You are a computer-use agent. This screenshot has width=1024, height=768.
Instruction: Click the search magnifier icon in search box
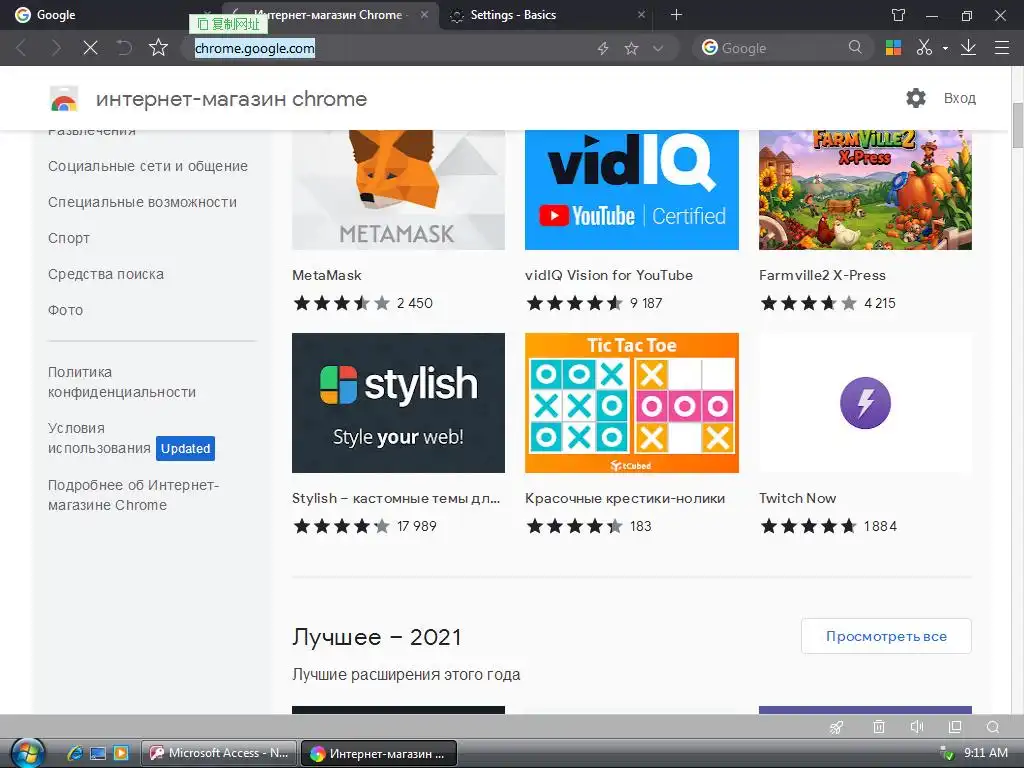(855, 47)
